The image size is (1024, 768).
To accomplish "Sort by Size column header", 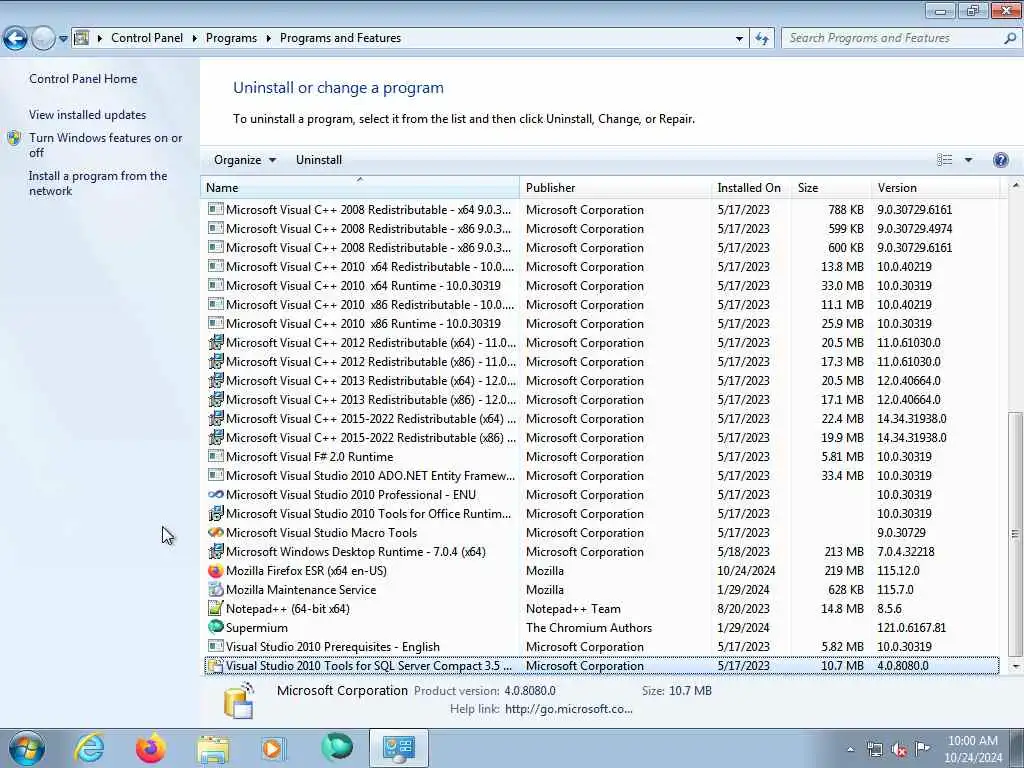I will 831,187.
